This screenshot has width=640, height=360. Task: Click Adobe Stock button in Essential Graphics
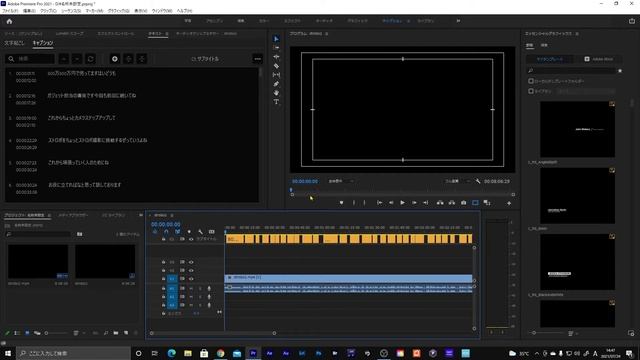(x=598, y=59)
